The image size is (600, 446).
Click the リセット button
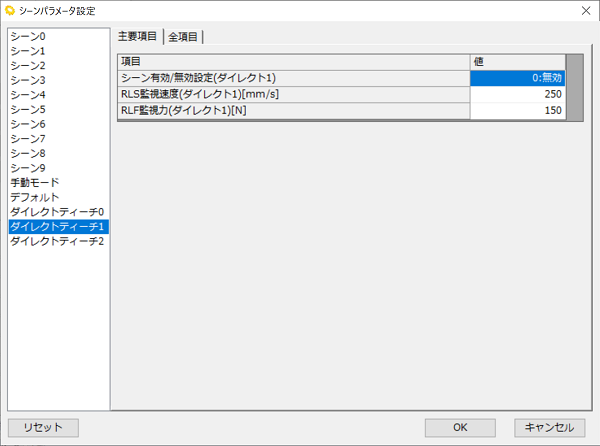(43, 428)
